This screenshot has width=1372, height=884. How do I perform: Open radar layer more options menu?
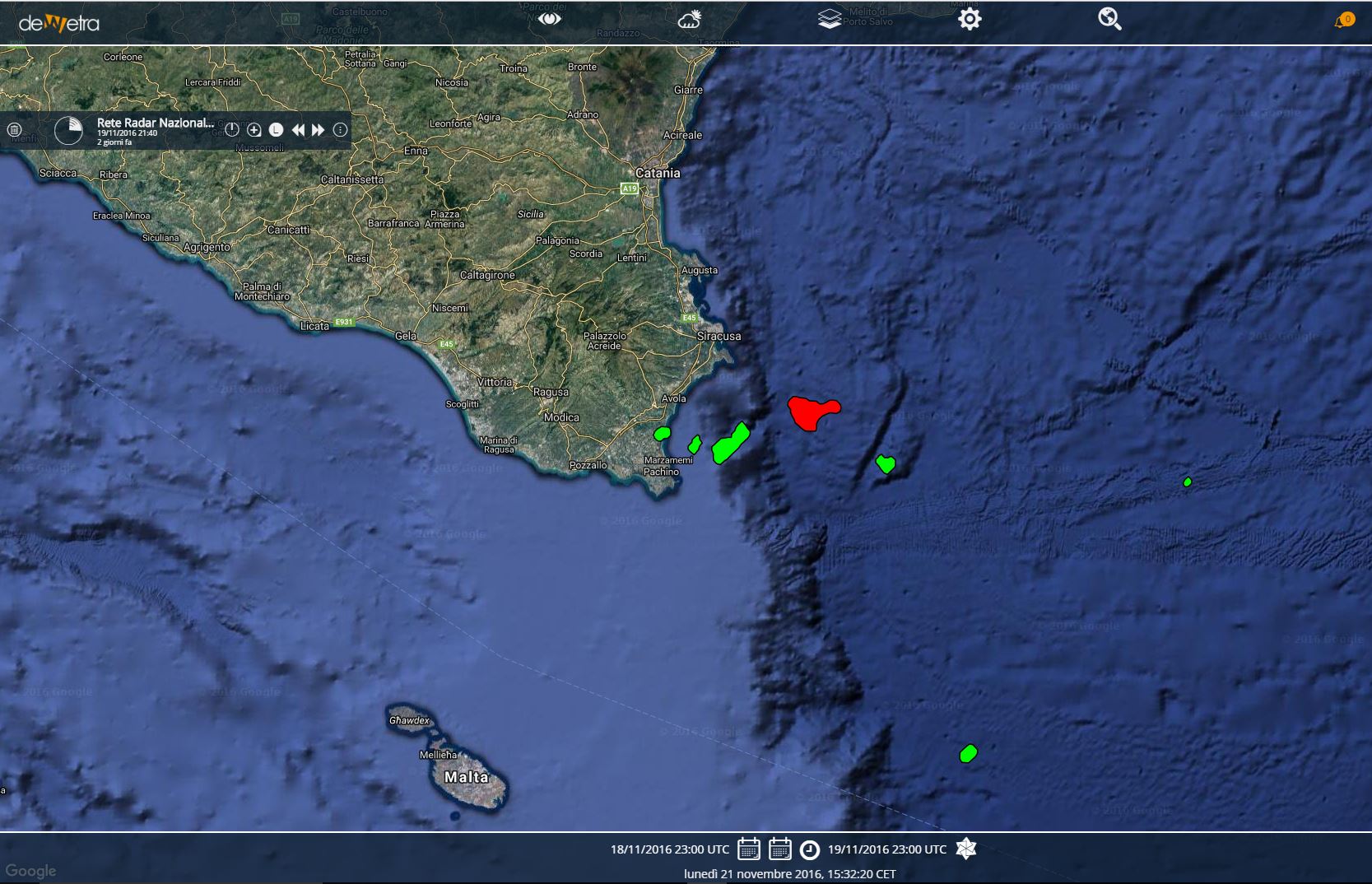point(340,130)
